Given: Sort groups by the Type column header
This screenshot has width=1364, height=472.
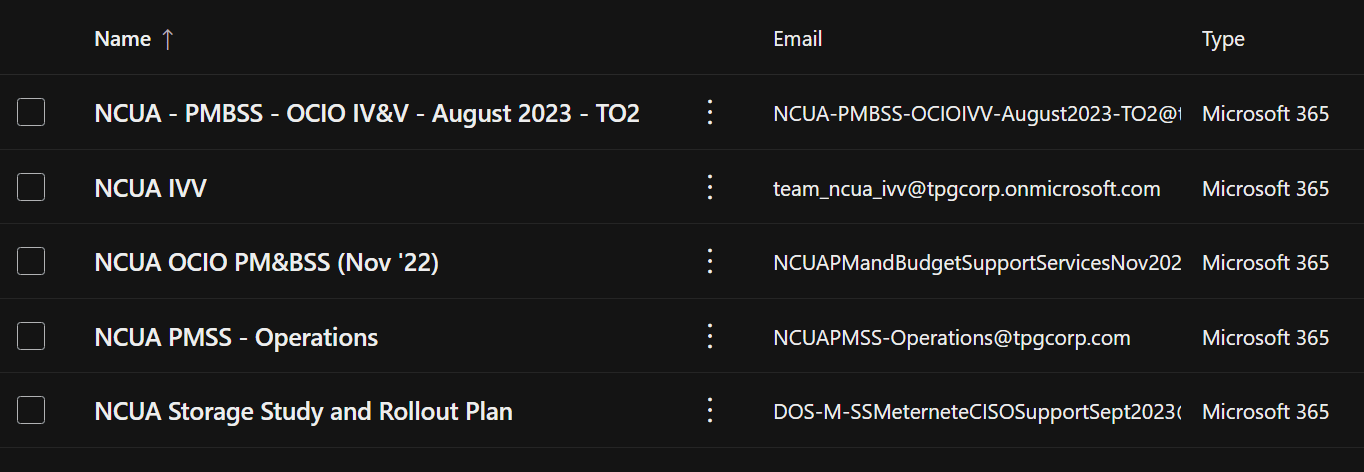Looking at the screenshot, I should (1223, 39).
